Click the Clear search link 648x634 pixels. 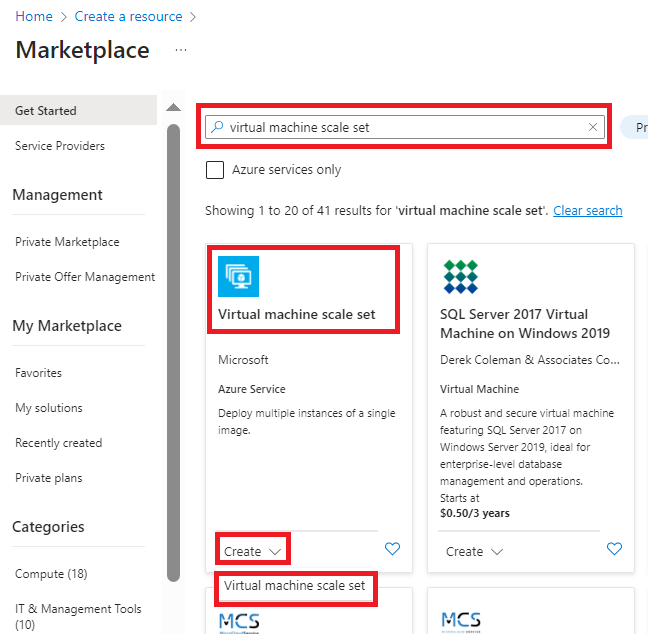tap(588, 210)
